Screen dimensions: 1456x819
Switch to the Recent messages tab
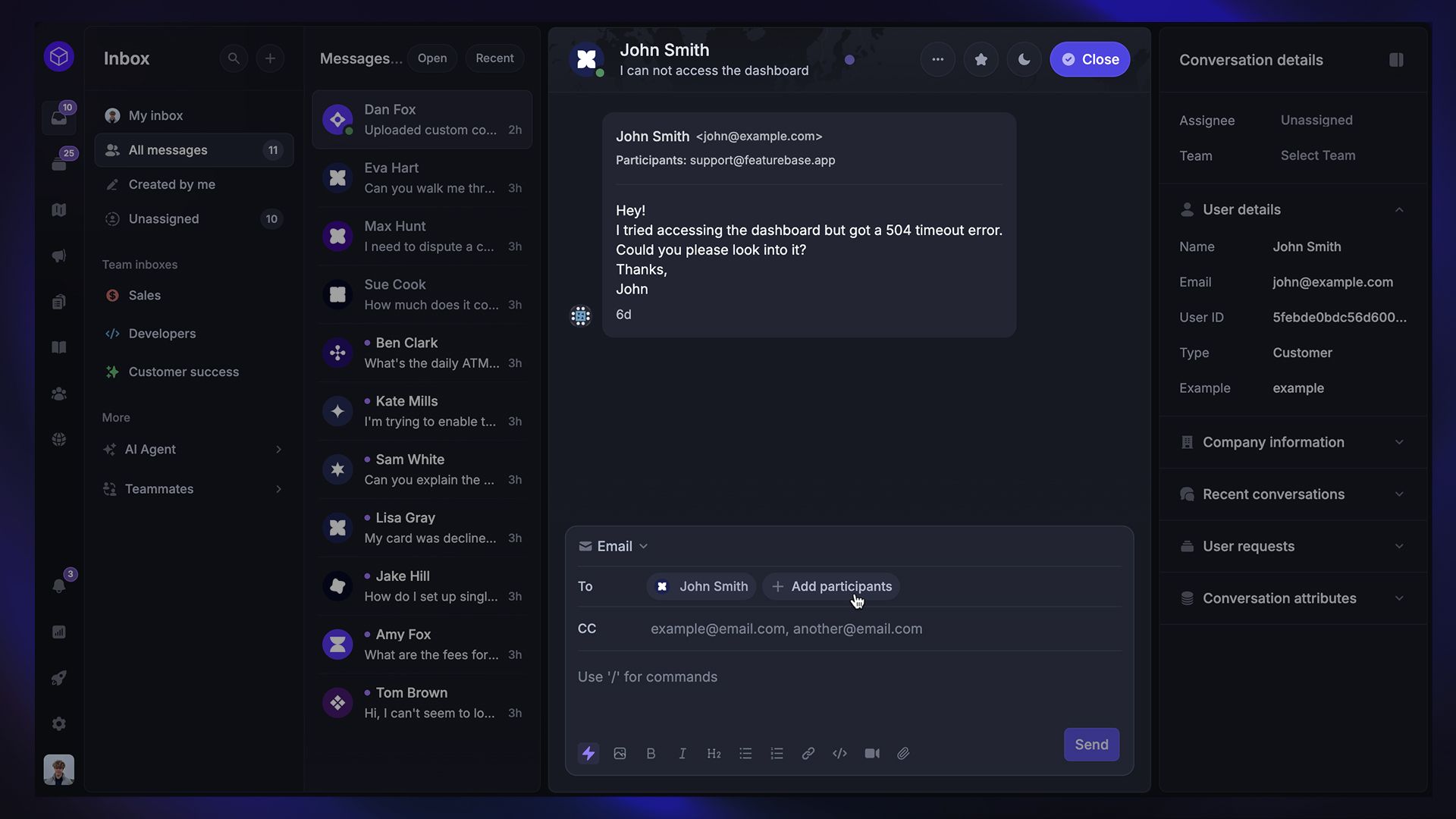point(494,58)
